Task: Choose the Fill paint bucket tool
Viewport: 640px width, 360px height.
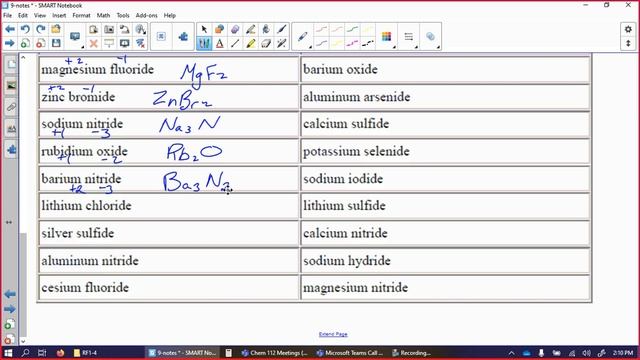Action: tap(266, 29)
